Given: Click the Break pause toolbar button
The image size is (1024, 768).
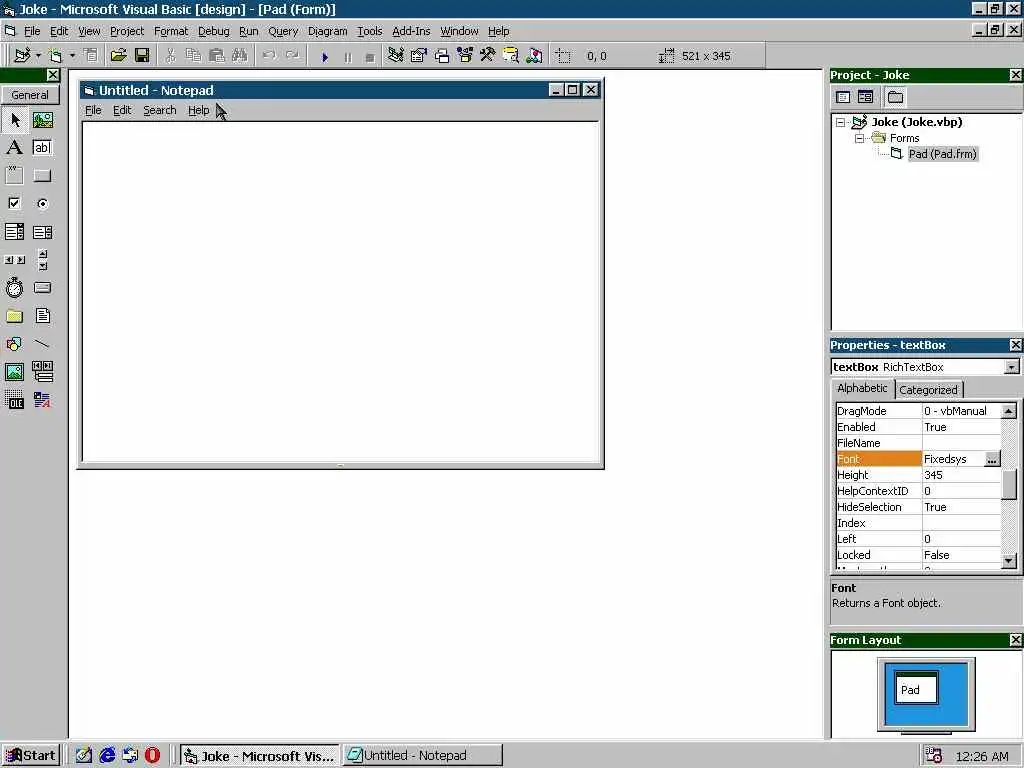Looking at the screenshot, I should tap(347, 57).
